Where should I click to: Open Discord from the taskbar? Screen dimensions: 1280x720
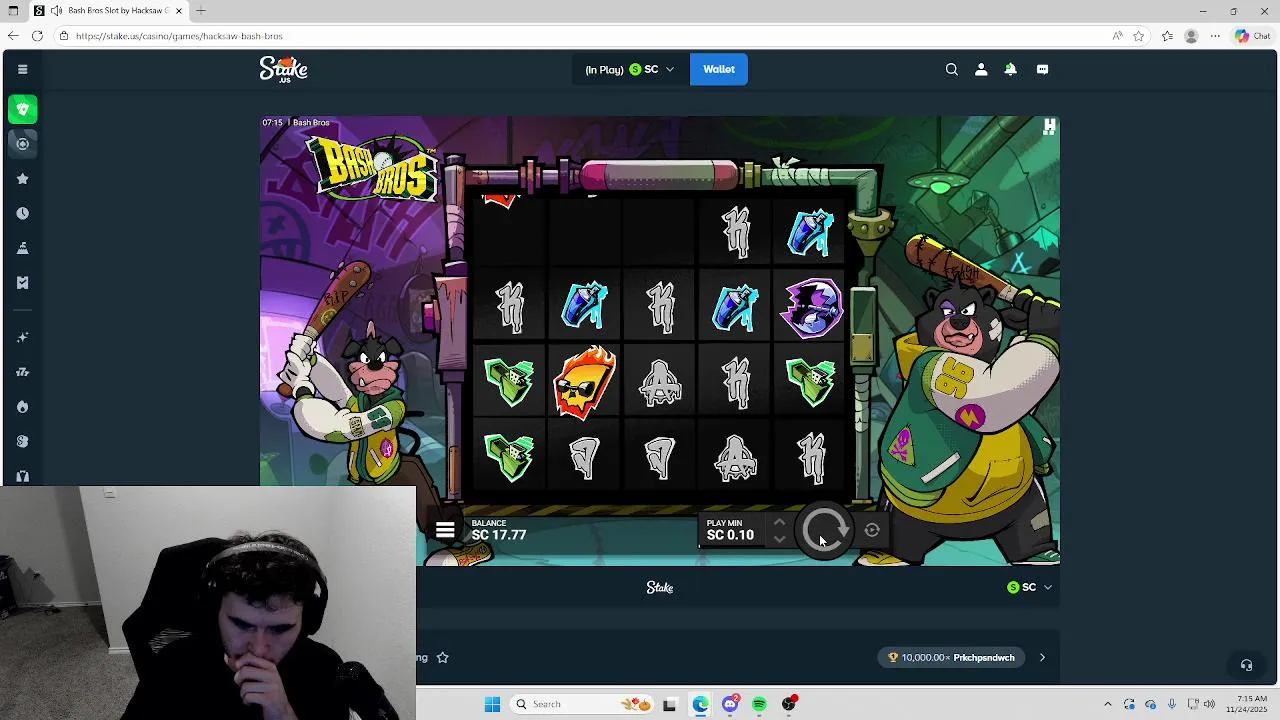[731, 704]
